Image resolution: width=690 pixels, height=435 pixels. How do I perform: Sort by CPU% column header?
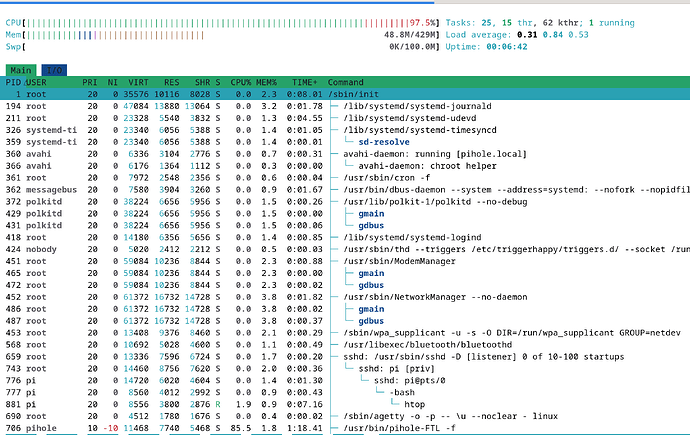[x=241, y=82]
